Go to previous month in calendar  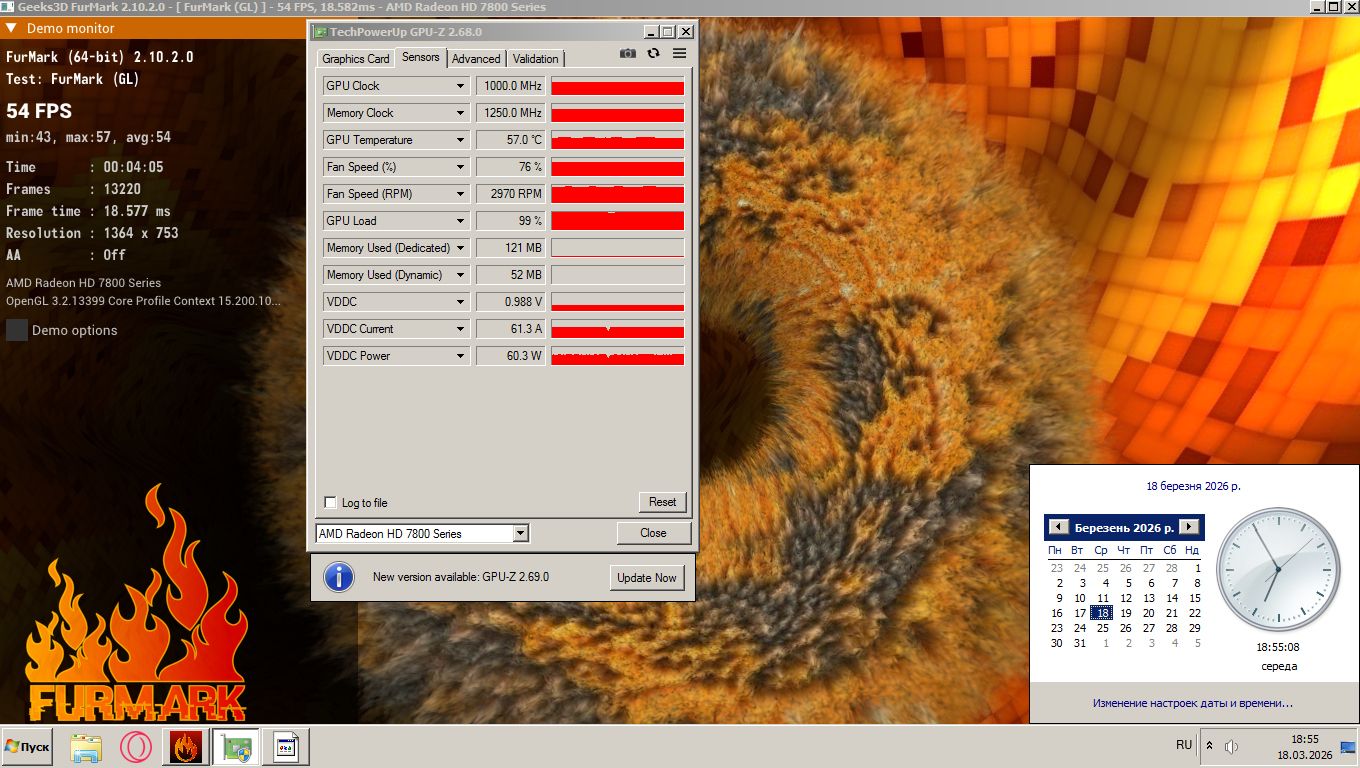pos(1058,527)
